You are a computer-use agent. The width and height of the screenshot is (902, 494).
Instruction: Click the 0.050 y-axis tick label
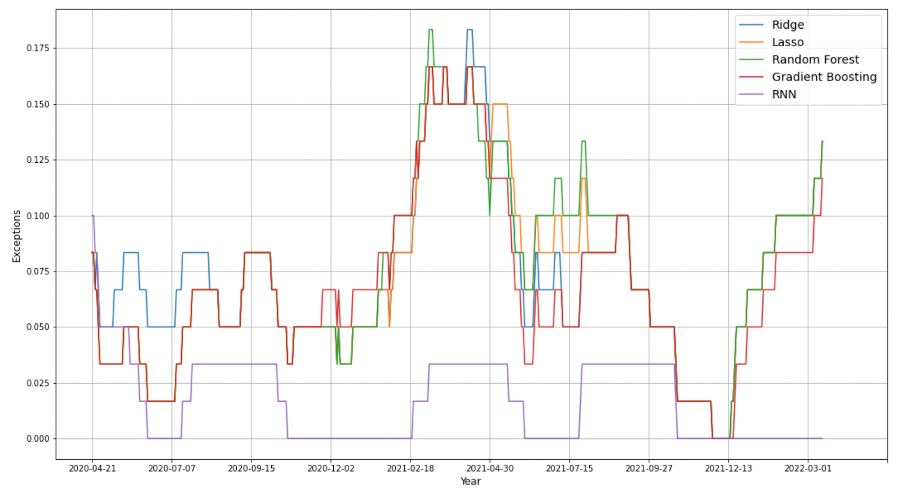click(x=38, y=327)
